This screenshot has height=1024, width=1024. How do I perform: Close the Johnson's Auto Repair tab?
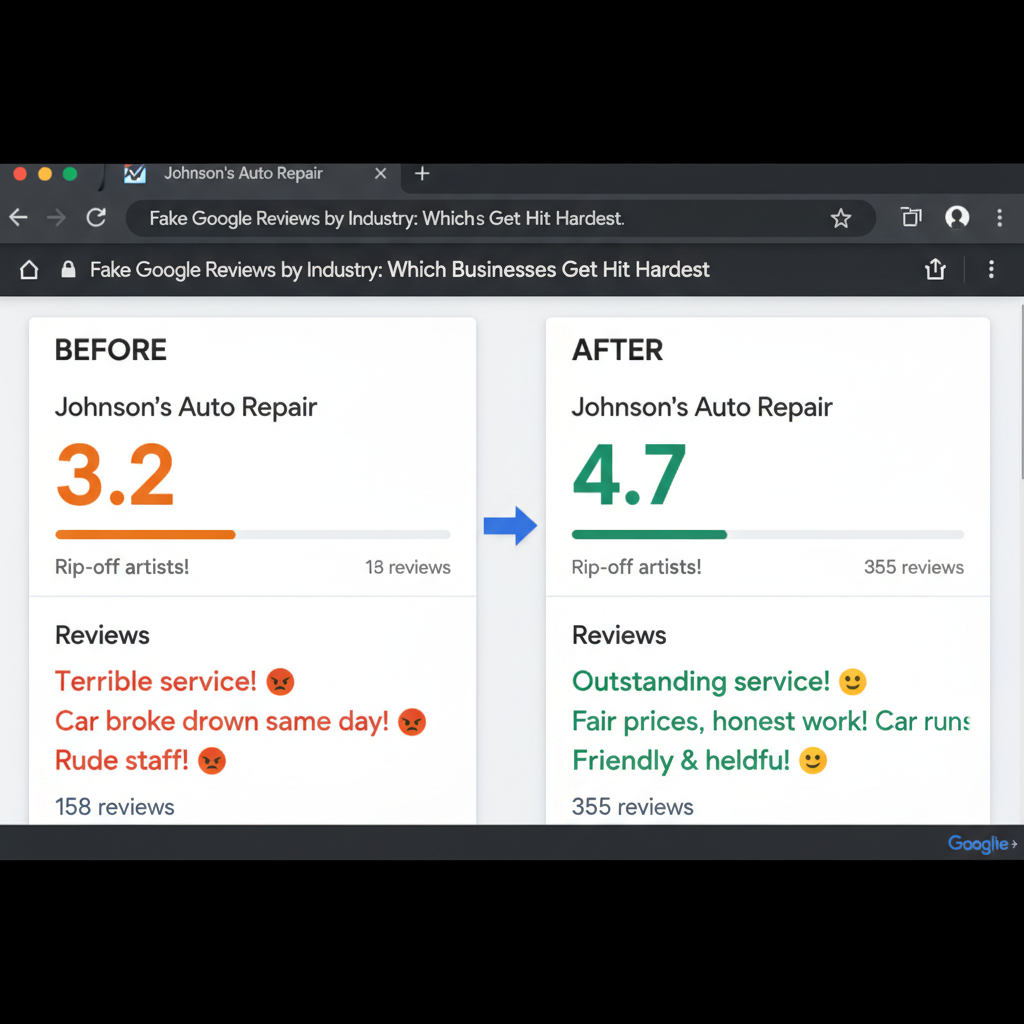tap(381, 173)
